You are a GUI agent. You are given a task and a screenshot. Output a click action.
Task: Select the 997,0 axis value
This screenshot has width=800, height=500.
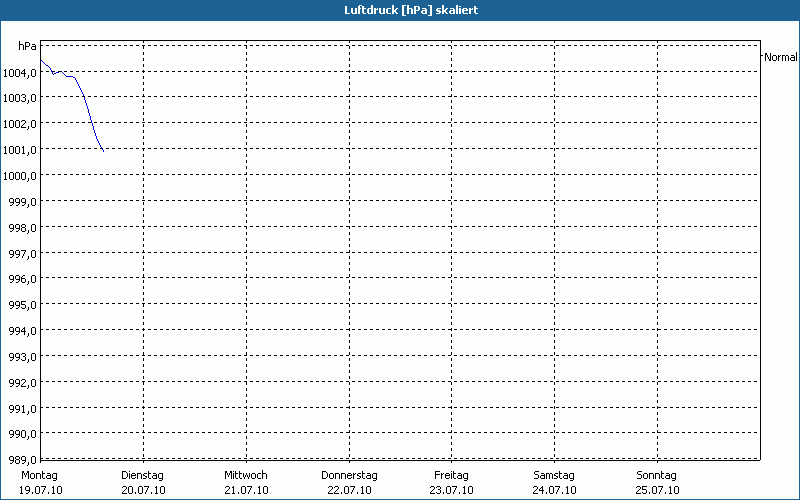(x=23, y=254)
